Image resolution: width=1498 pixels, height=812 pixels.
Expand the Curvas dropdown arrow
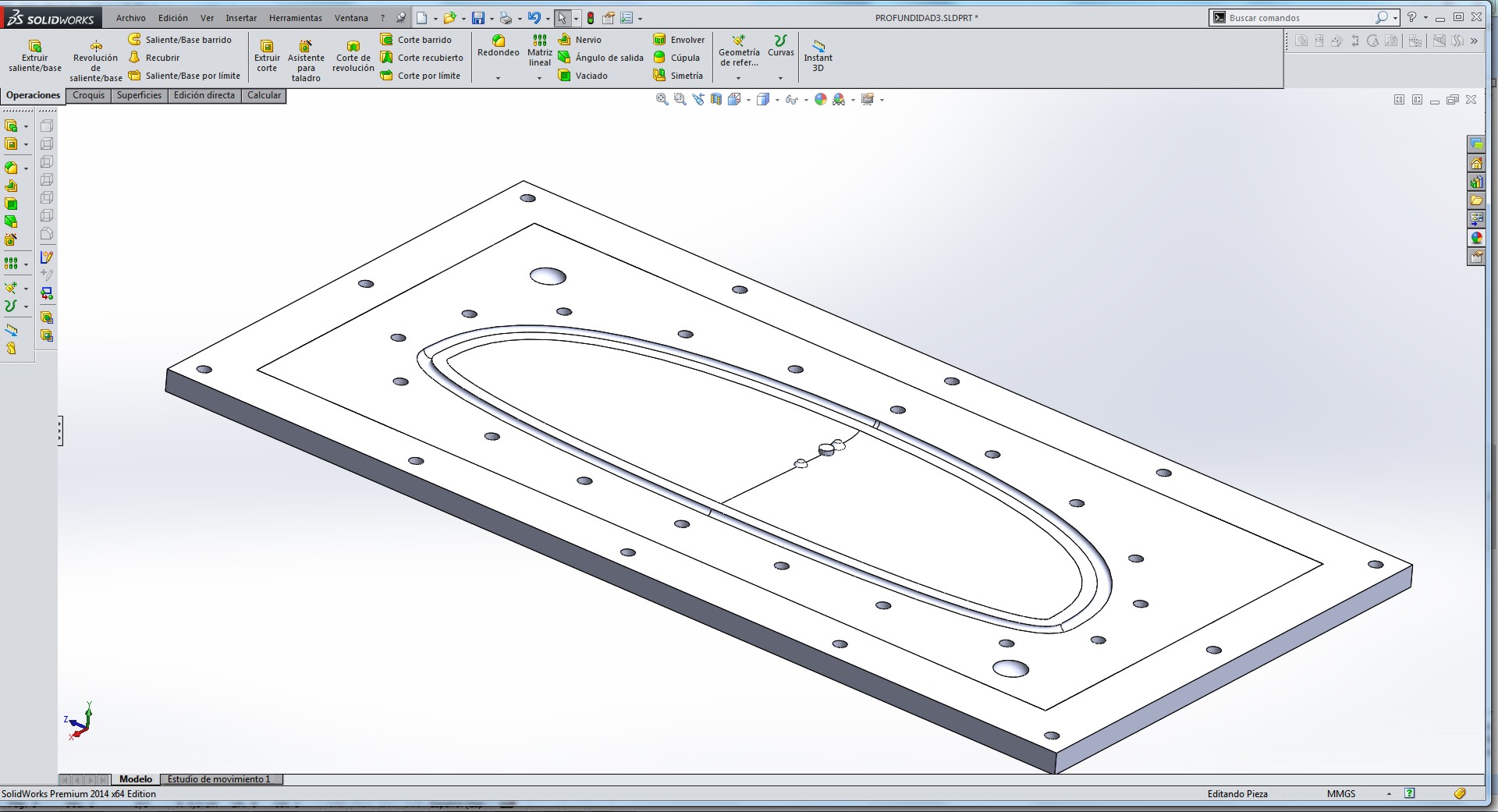pos(780,78)
